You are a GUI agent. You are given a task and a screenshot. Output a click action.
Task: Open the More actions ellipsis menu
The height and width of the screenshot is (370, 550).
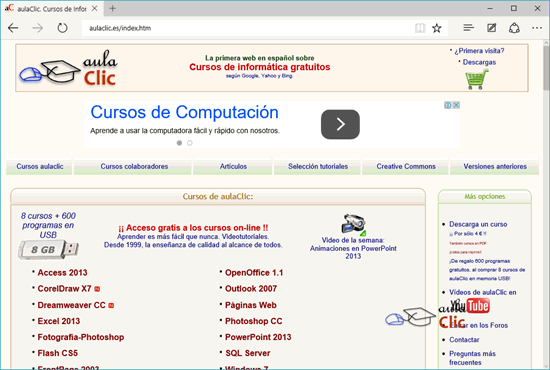tap(537, 28)
